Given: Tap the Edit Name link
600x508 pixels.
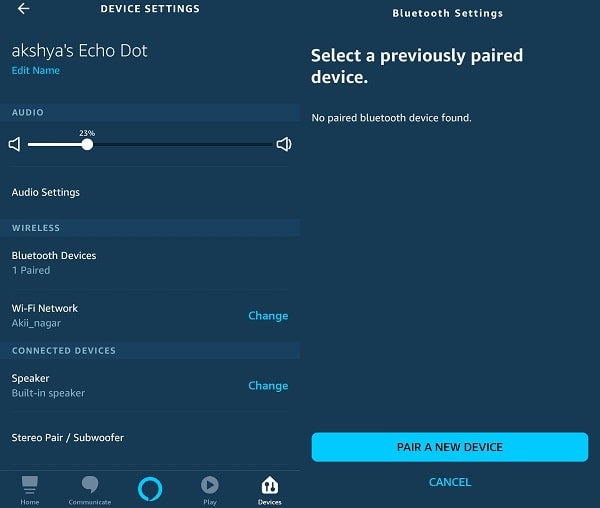Looking at the screenshot, I should pos(36,70).
